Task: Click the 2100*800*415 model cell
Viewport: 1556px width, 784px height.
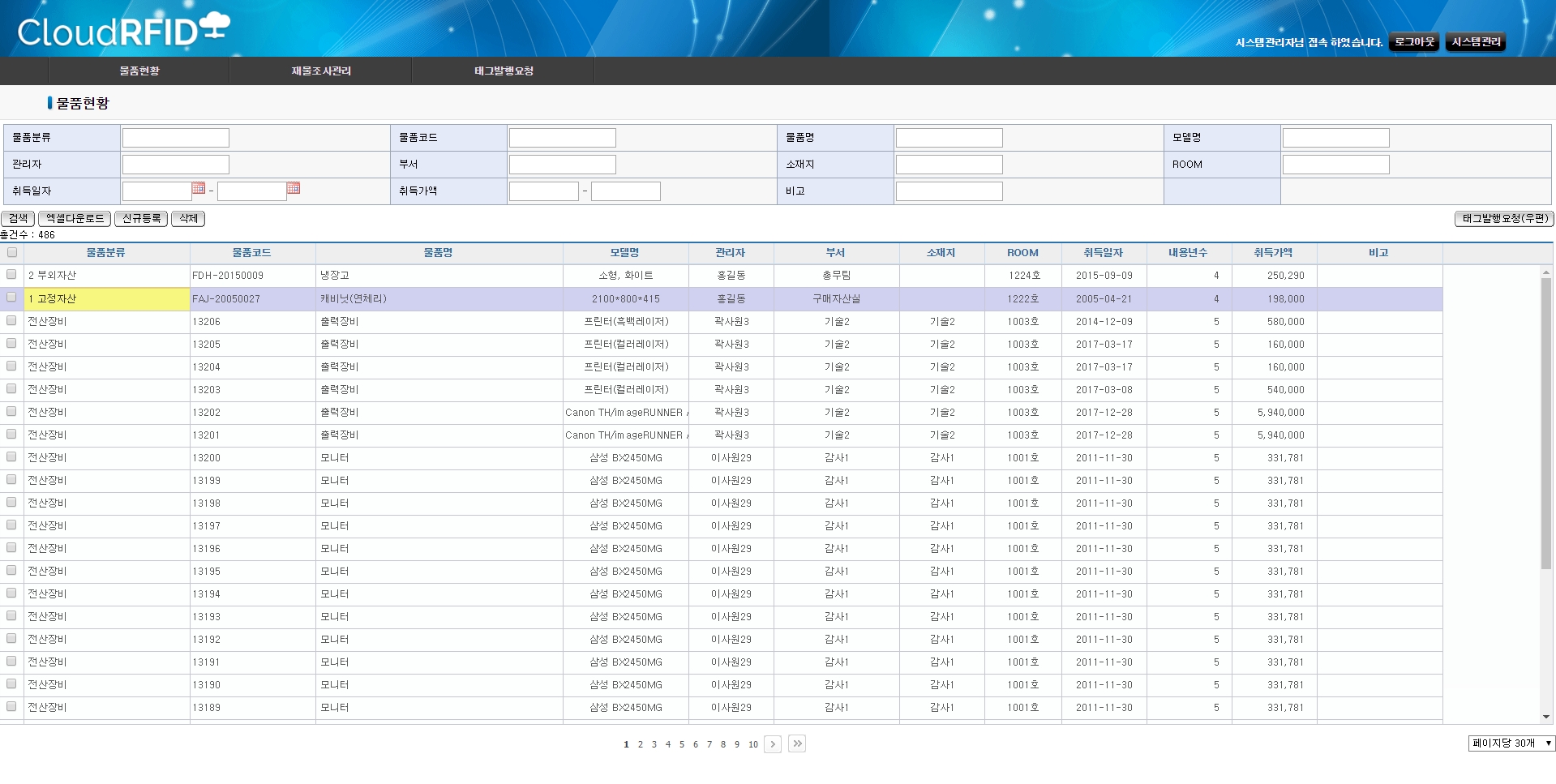Action: (x=625, y=299)
